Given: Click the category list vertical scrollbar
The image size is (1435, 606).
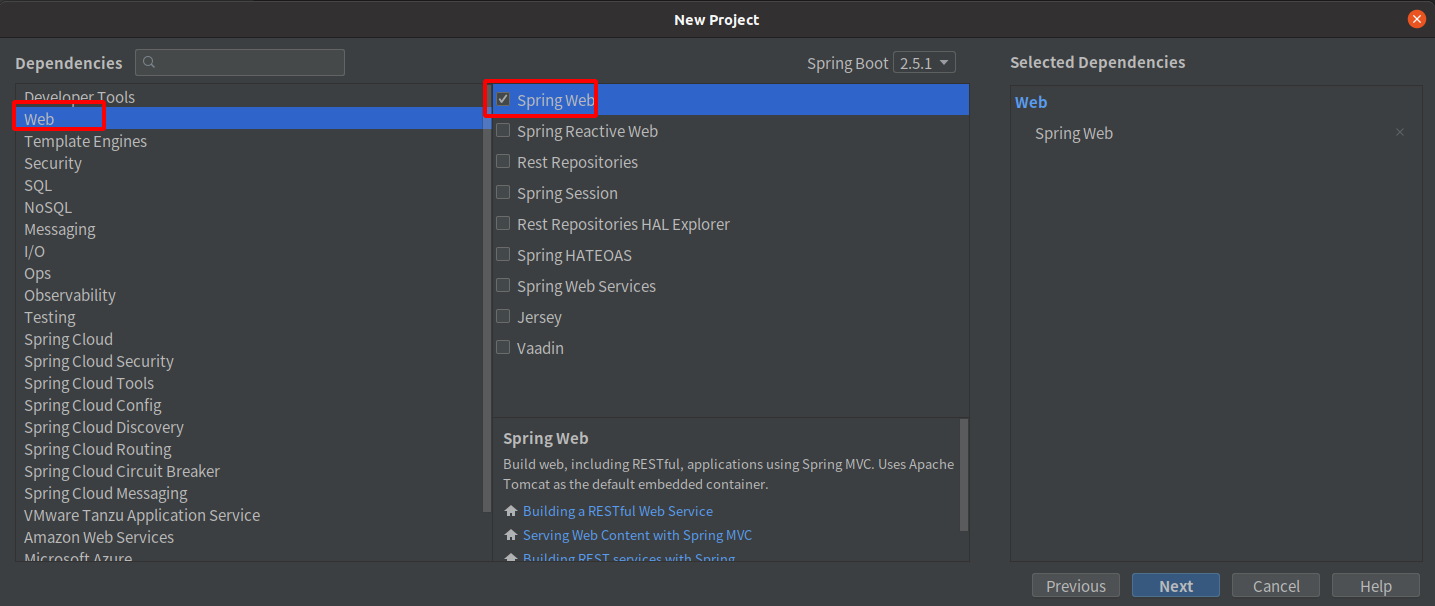Looking at the screenshot, I should pyautogui.click(x=487, y=300).
